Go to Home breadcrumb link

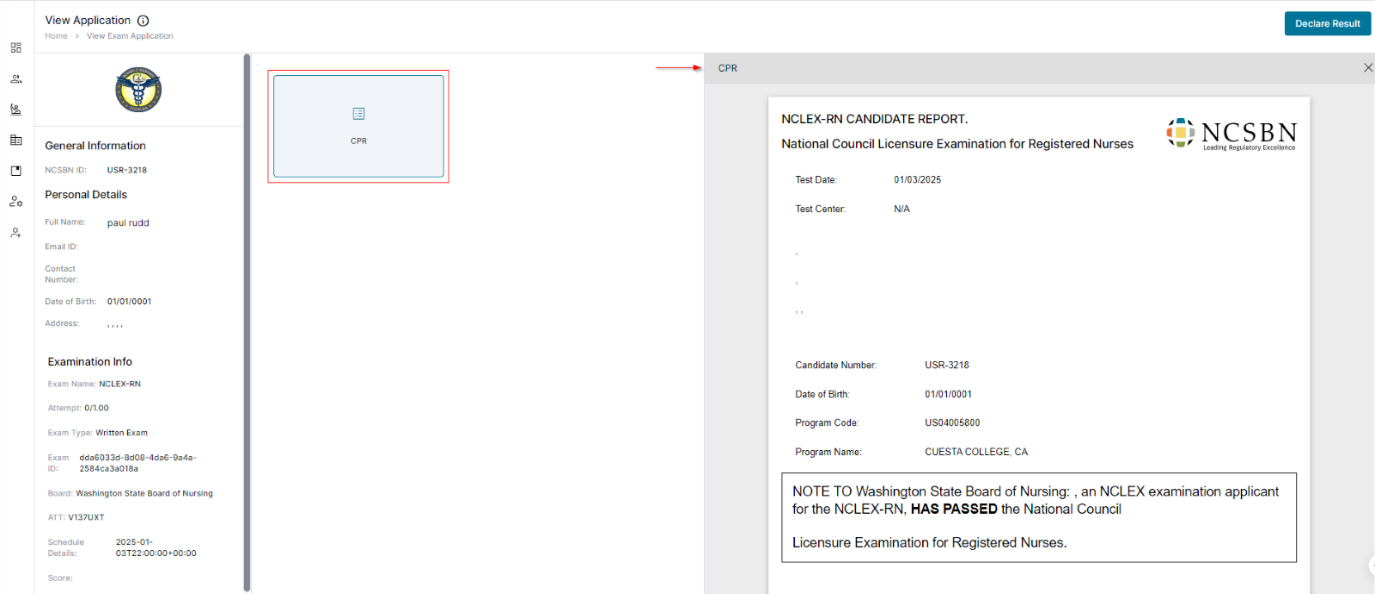pyautogui.click(x=56, y=36)
